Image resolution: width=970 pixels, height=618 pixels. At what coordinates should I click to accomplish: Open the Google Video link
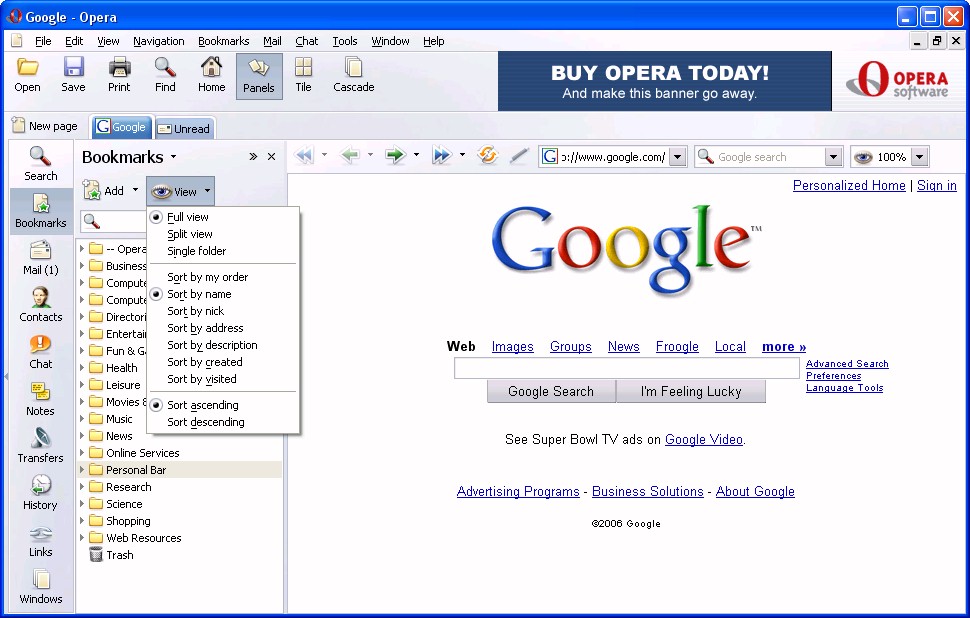point(703,439)
